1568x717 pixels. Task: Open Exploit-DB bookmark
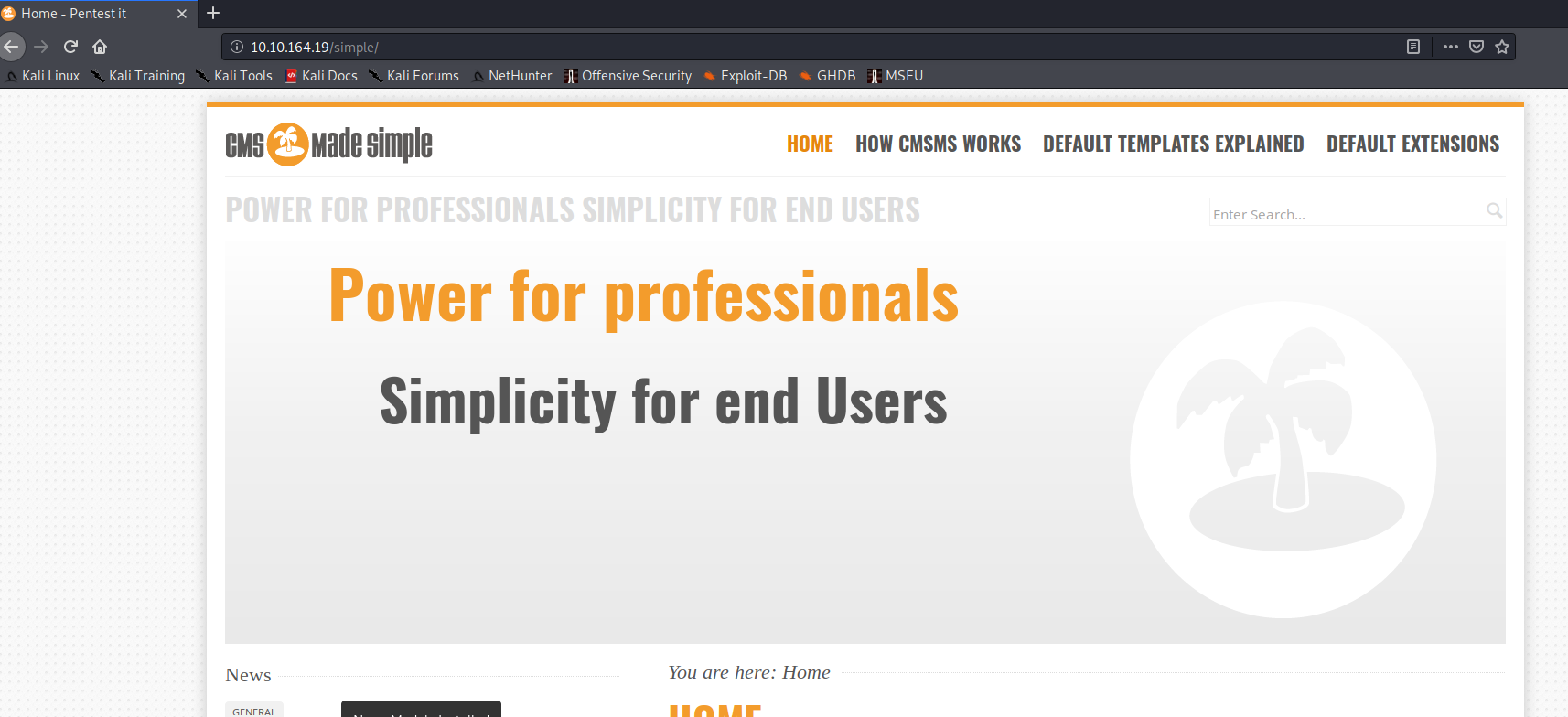point(746,76)
